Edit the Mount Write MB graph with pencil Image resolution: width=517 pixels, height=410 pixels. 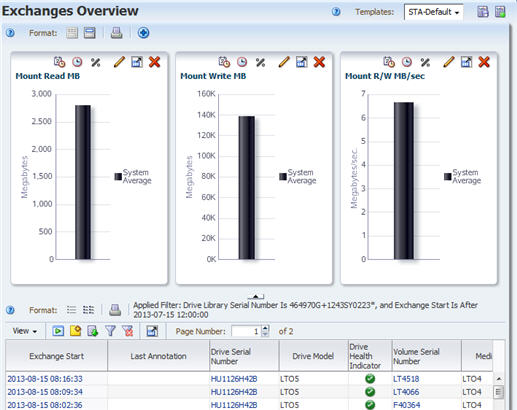pos(284,62)
